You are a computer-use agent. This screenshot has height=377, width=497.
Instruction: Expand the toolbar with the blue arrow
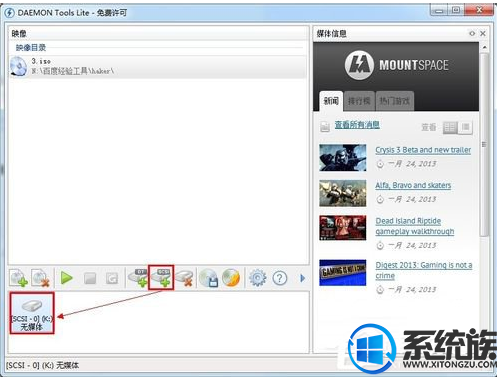[x=302, y=278]
